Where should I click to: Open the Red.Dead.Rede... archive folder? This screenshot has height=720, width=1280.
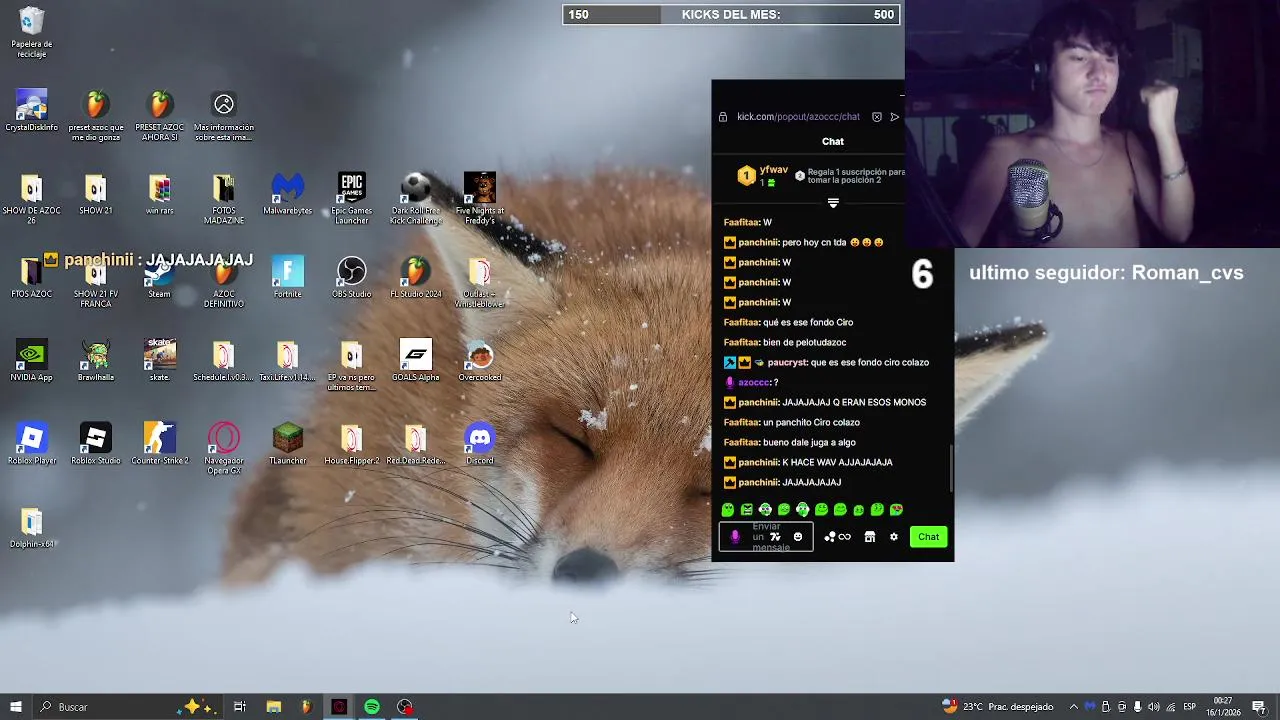pos(416,443)
